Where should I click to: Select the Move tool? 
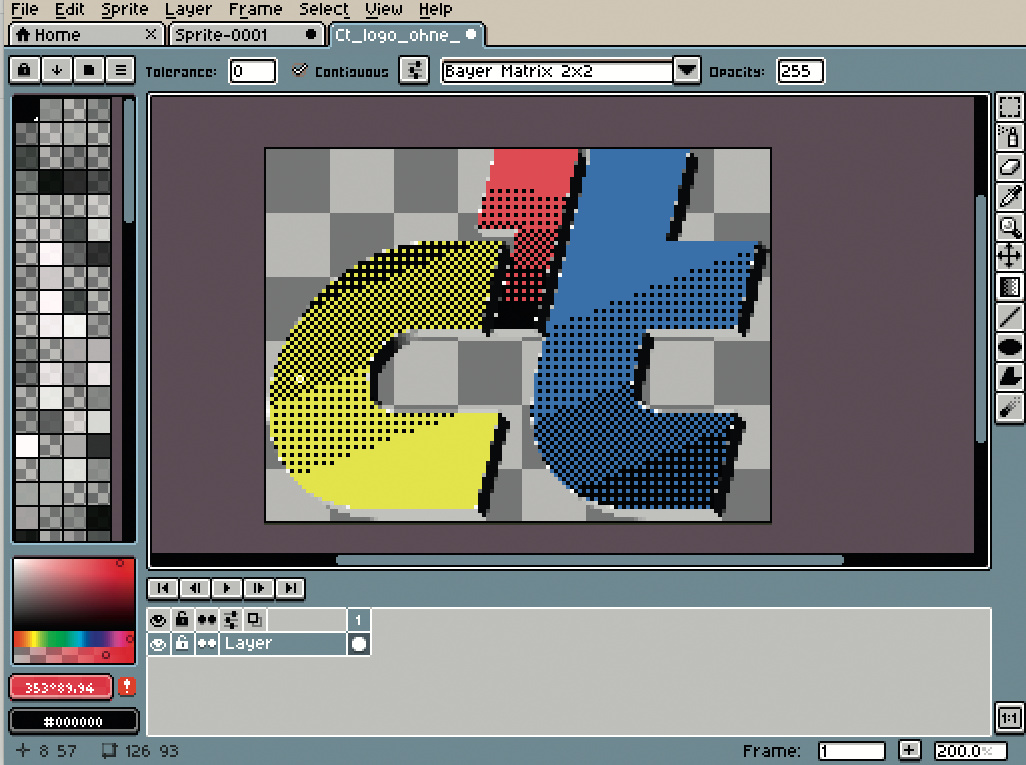tap(1009, 257)
